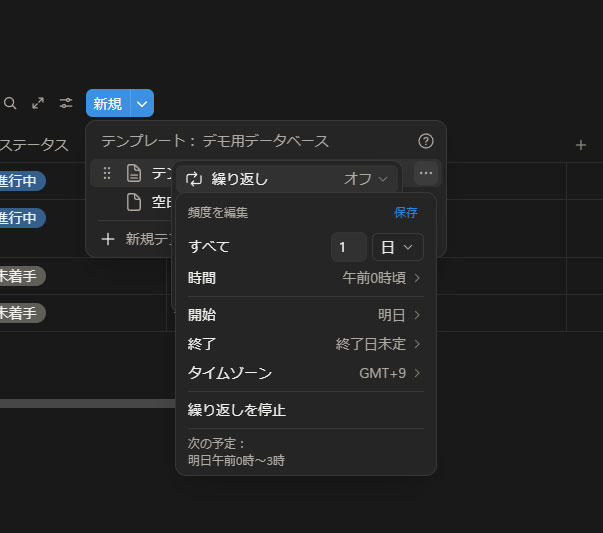The height and width of the screenshot is (533, 603).
Task: Click the 保存 link
Action: 406,213
